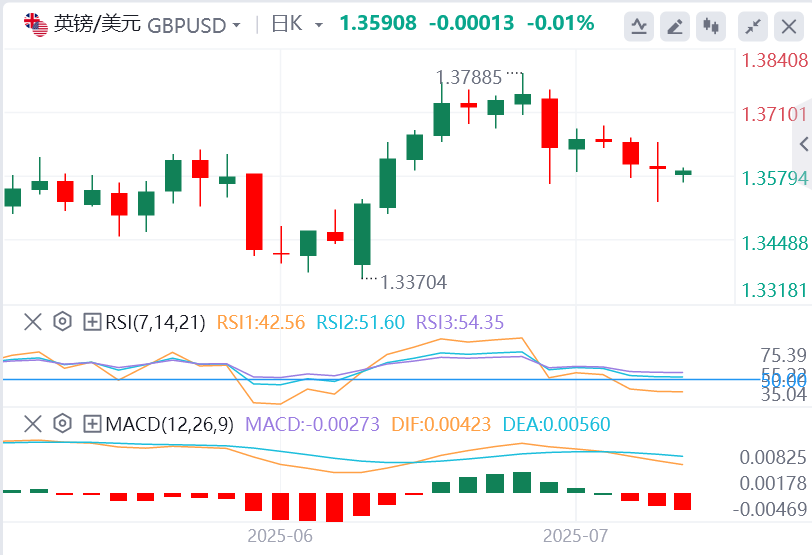Click the 2025-06 date axis label
Viewport: 812px width, 555px height.
coord(280,535)
